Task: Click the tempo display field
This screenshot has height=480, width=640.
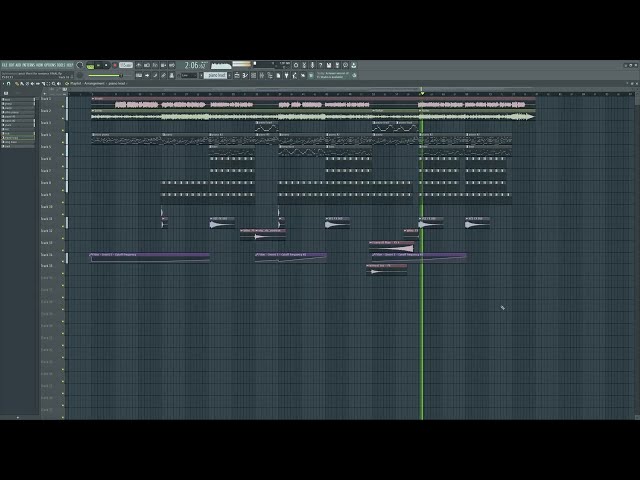Action: coord(126,65)
